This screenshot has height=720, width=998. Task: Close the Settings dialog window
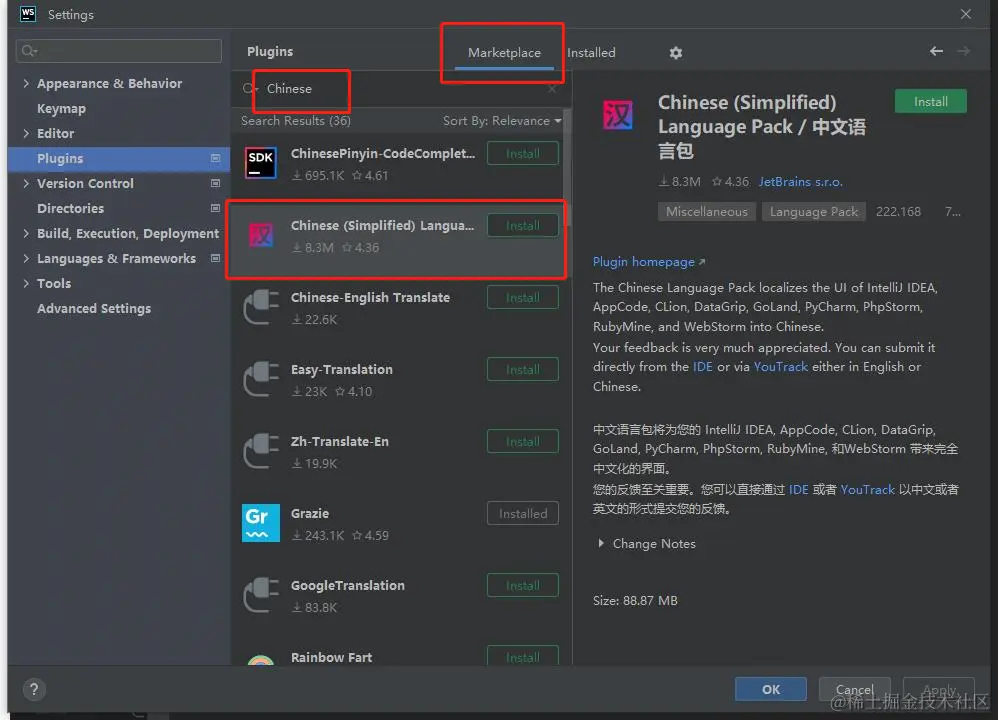966,14
